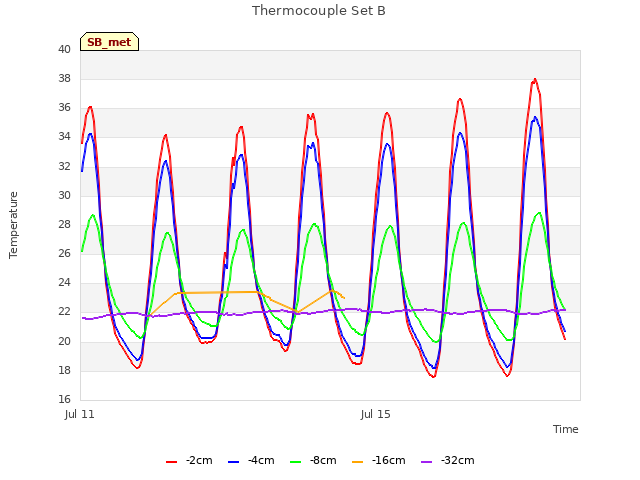Viewport: 640px width, 480px height.
Task: Click the 40 y-axis tick label
Action: click(x=64, y=49)
